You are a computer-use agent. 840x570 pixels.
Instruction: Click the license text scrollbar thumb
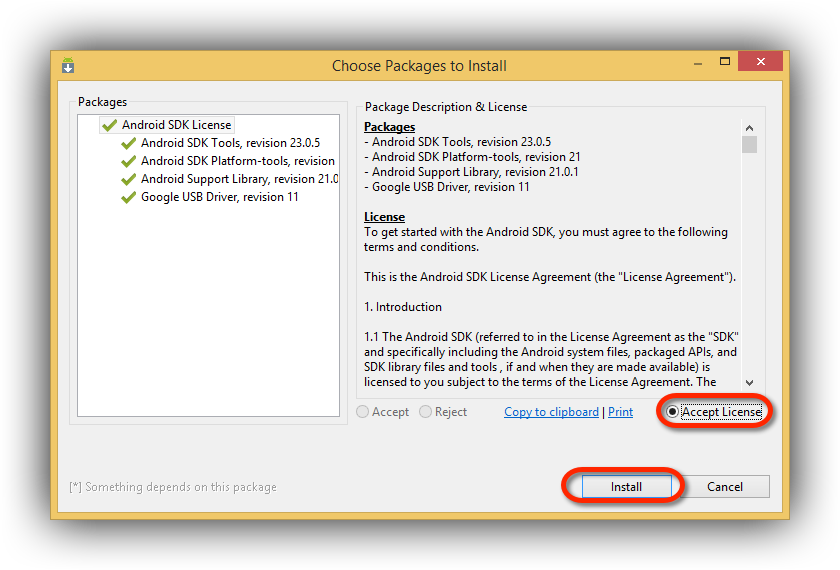point(749,145)
